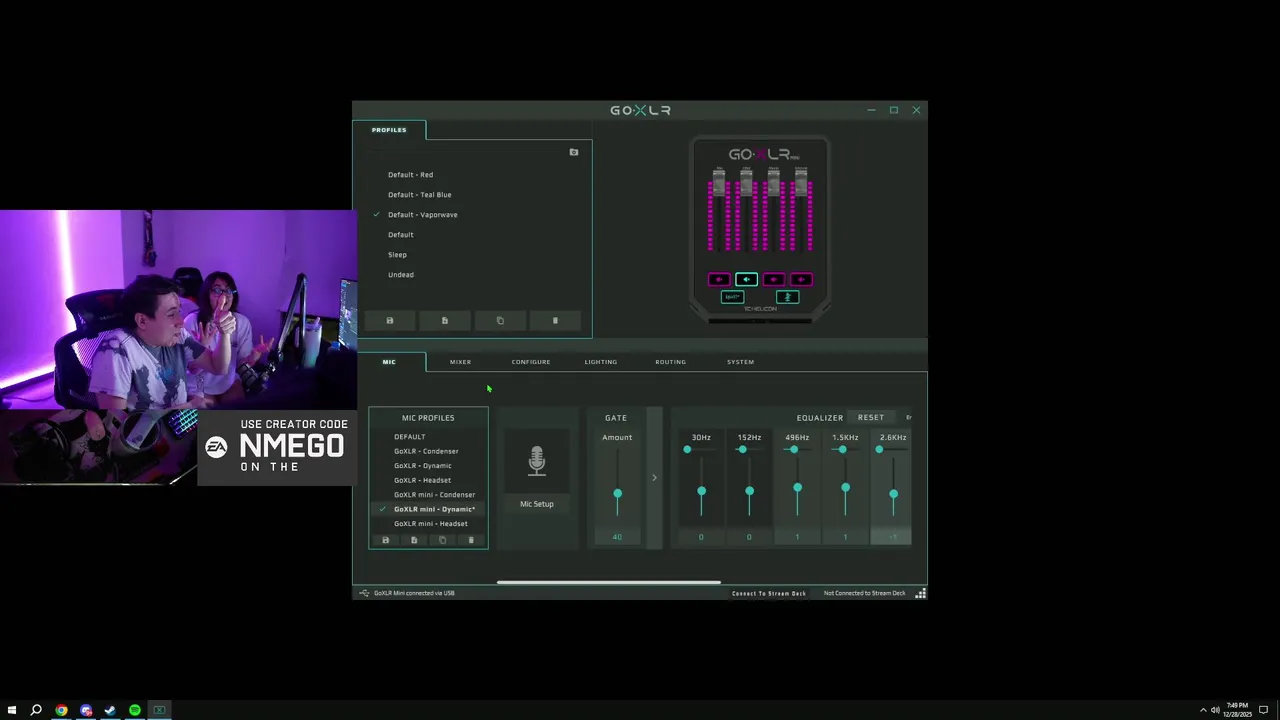Select GoXLR mini - Headset mic profile
Viewport: 1280px width, 720px height.
click(430, 524)
